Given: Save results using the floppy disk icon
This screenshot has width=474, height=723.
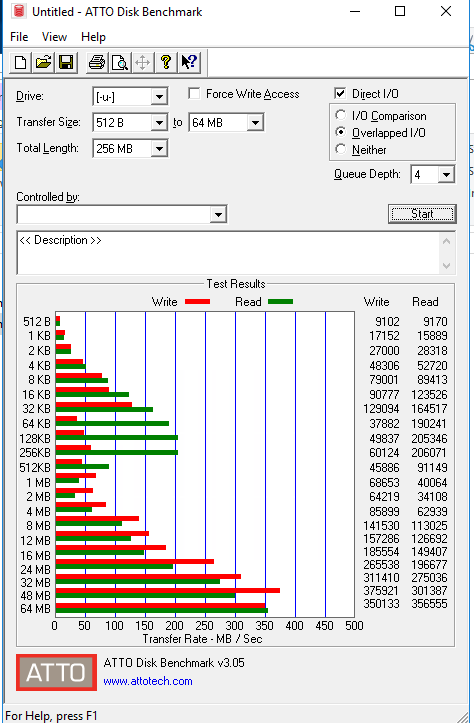Looking at the screenshot, I should 66,62.
